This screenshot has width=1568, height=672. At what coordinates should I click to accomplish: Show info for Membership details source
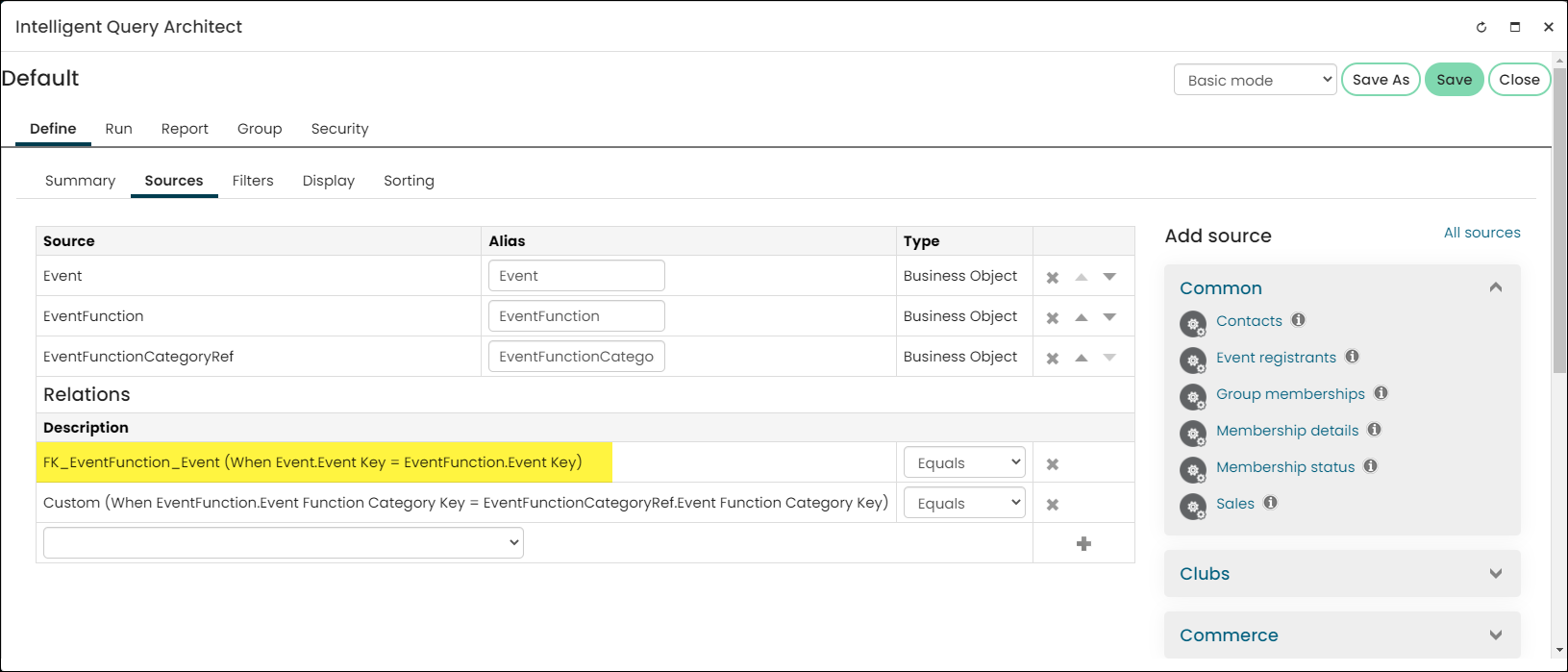1375,430
